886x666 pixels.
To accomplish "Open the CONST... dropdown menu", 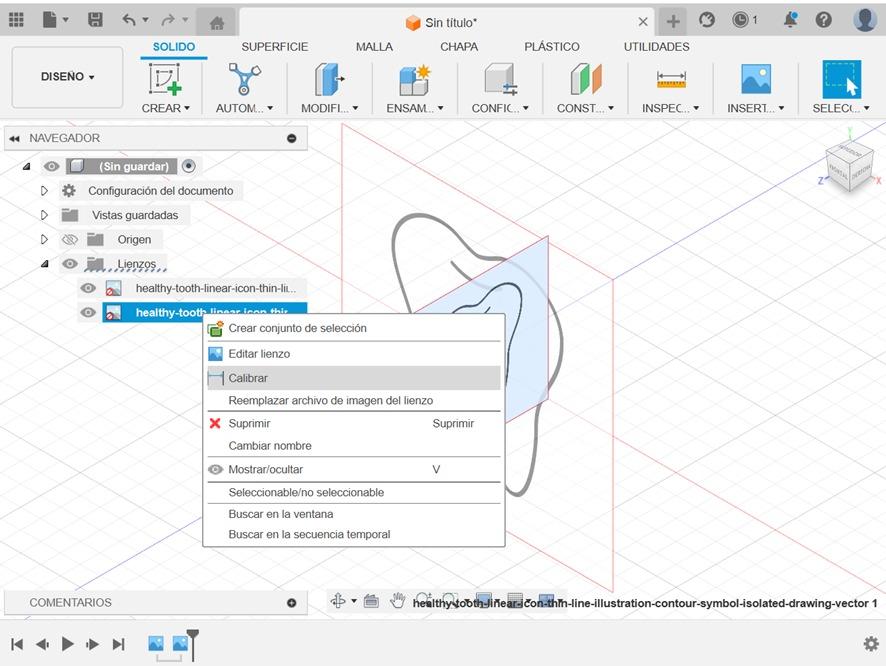I will tap(585, 108).
